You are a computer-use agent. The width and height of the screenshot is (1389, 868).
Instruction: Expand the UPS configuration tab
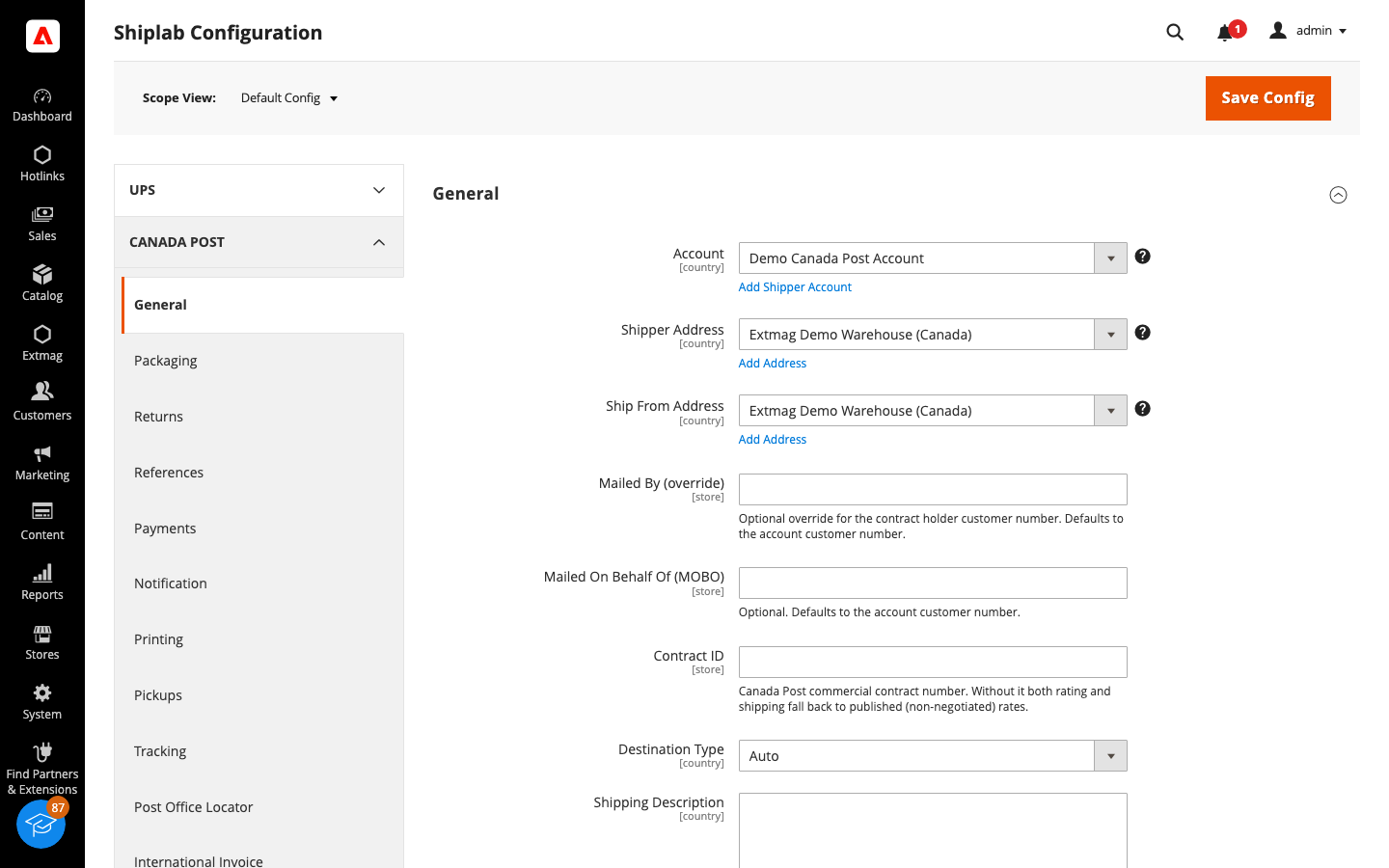tap(259, 190)
